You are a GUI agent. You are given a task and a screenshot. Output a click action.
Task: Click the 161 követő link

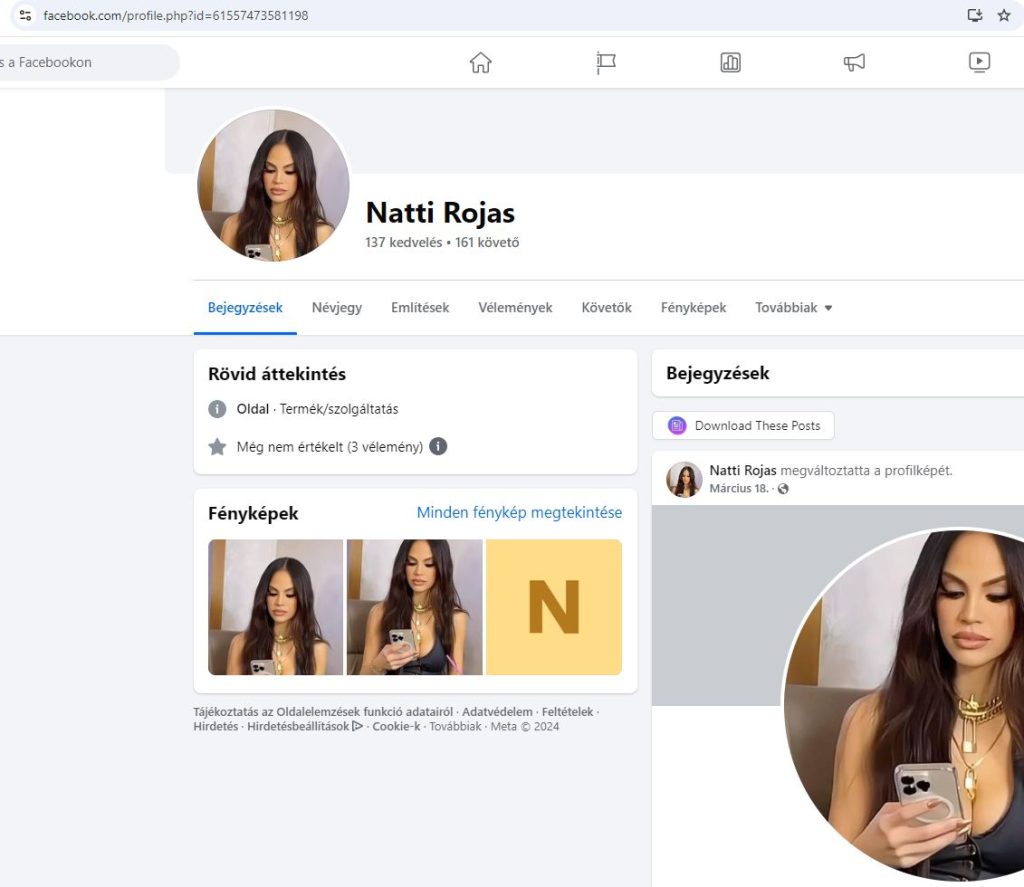tap(487, 242)
